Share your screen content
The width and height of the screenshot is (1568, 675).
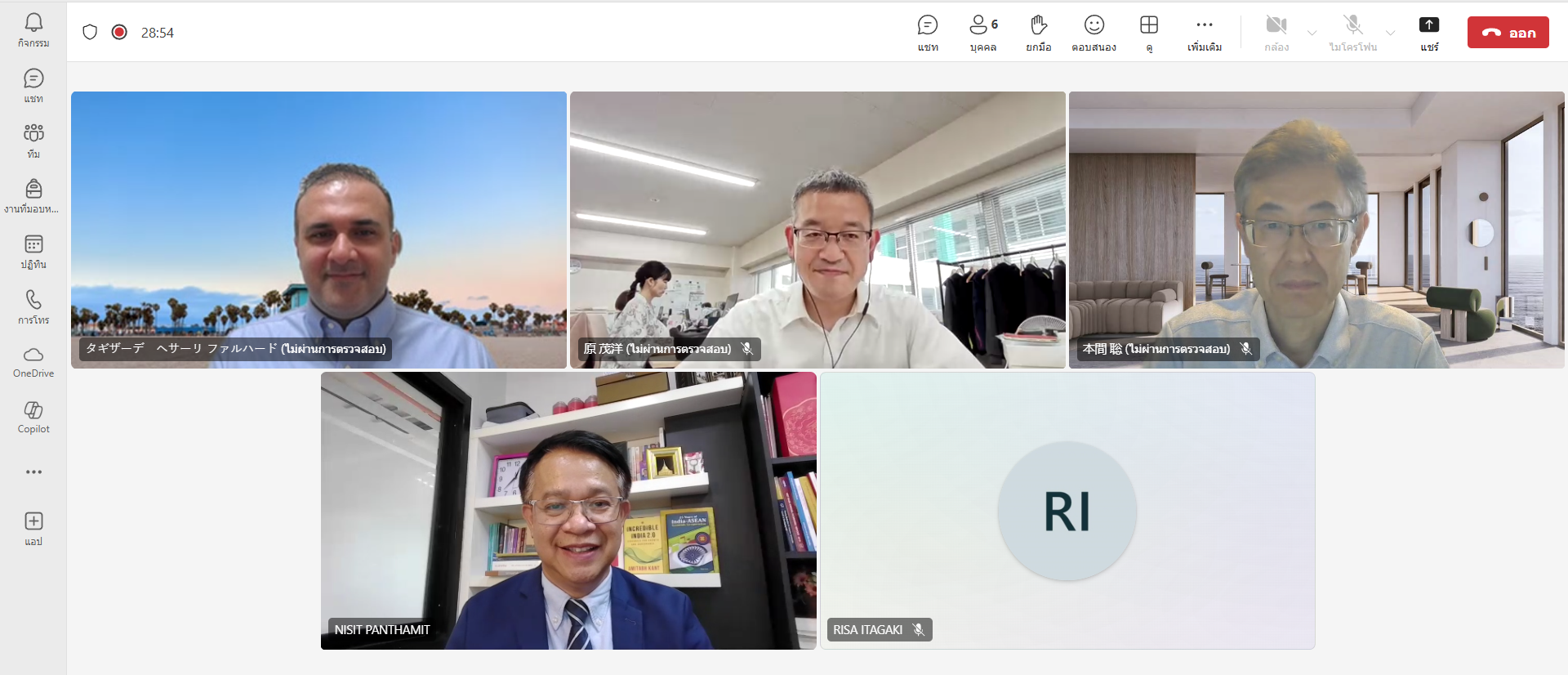click(1428, 33)
